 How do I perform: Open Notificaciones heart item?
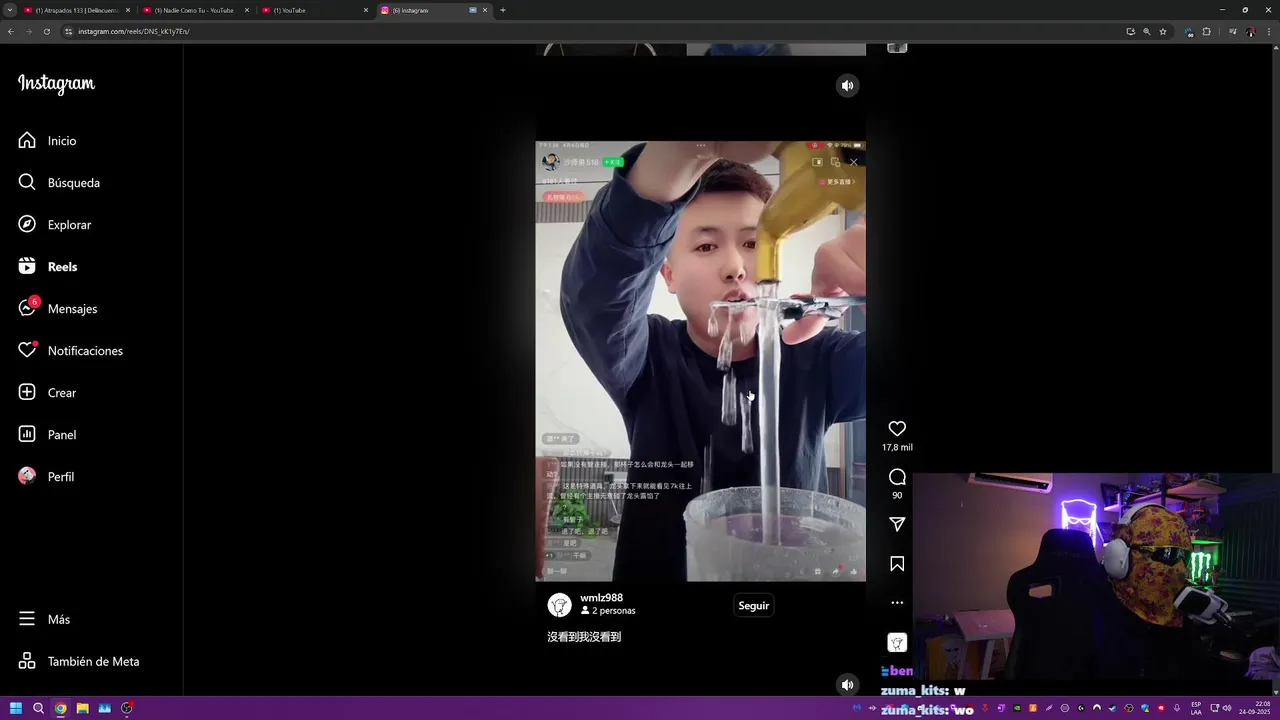70,351
